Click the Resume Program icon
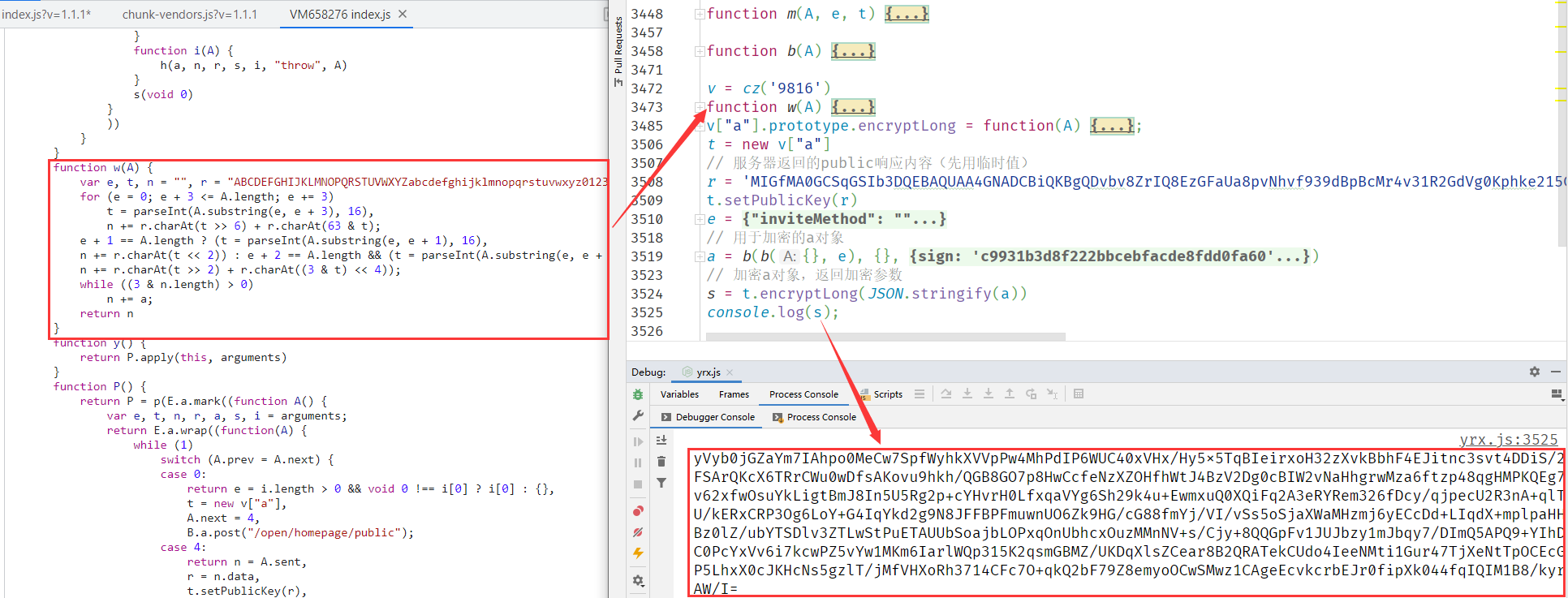1568x598 pixels. coord(638,441)
